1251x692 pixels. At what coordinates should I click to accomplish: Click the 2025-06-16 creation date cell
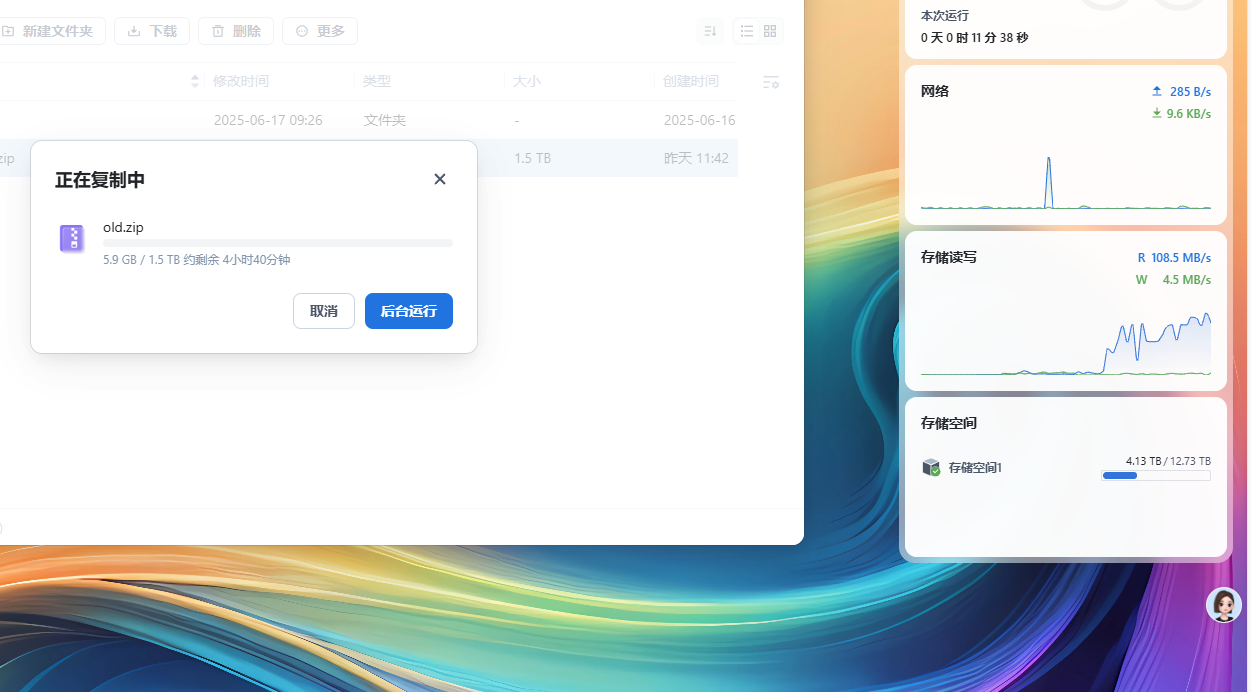tap(700, 120)
